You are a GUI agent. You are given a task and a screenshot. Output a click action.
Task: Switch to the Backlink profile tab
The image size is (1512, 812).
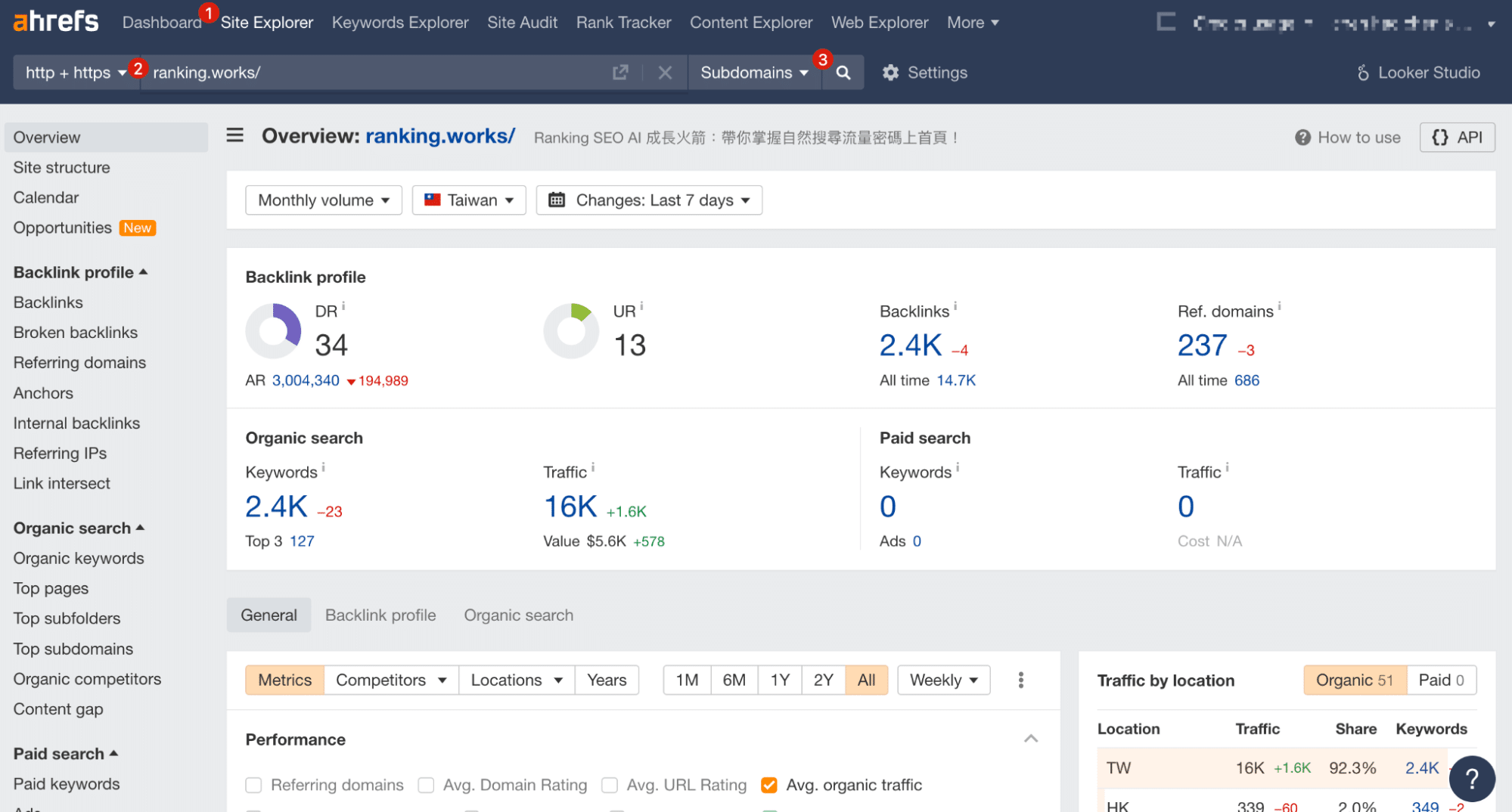[380, 615]
